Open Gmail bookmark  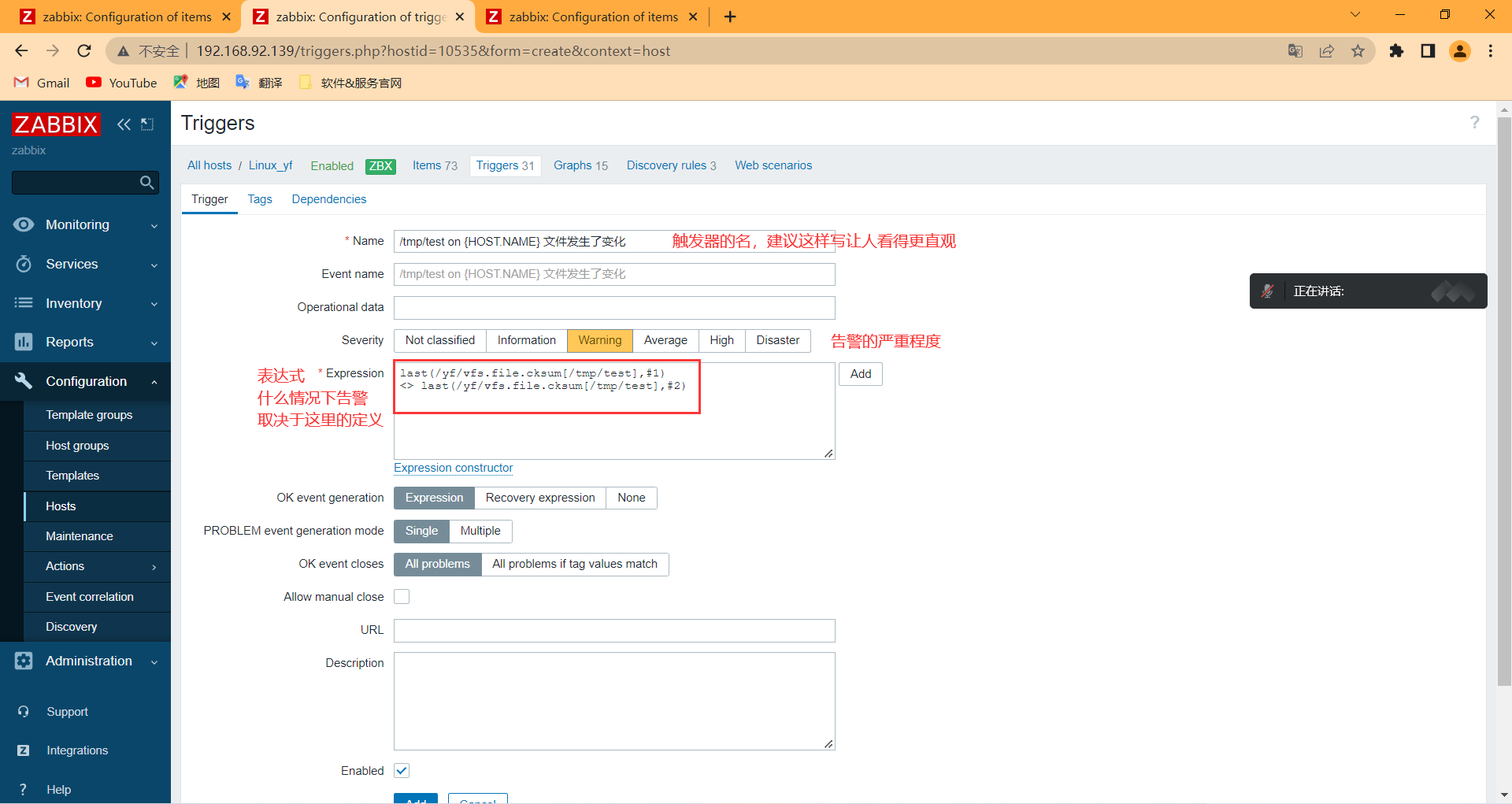pyautogui.click(x=43, y=83)
